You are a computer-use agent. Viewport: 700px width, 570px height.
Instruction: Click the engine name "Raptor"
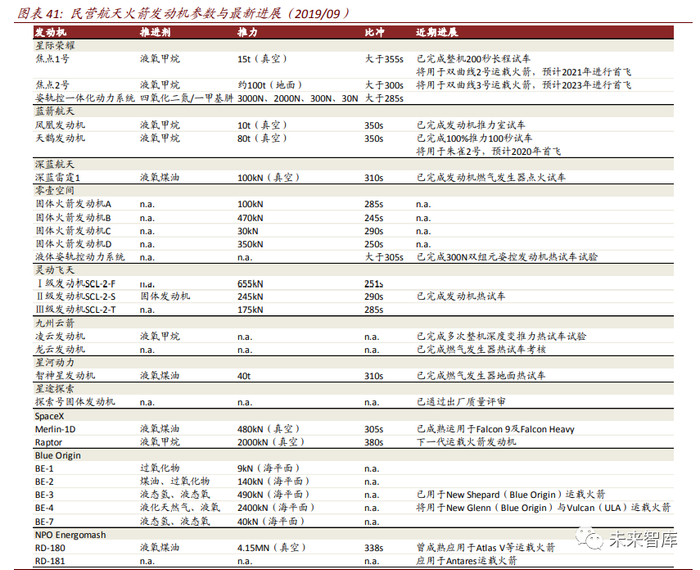pos(49,442)
